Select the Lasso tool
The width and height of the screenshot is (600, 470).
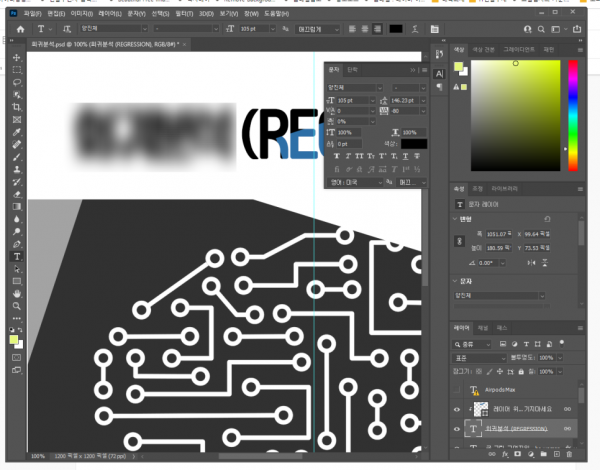tap(16, 82)
